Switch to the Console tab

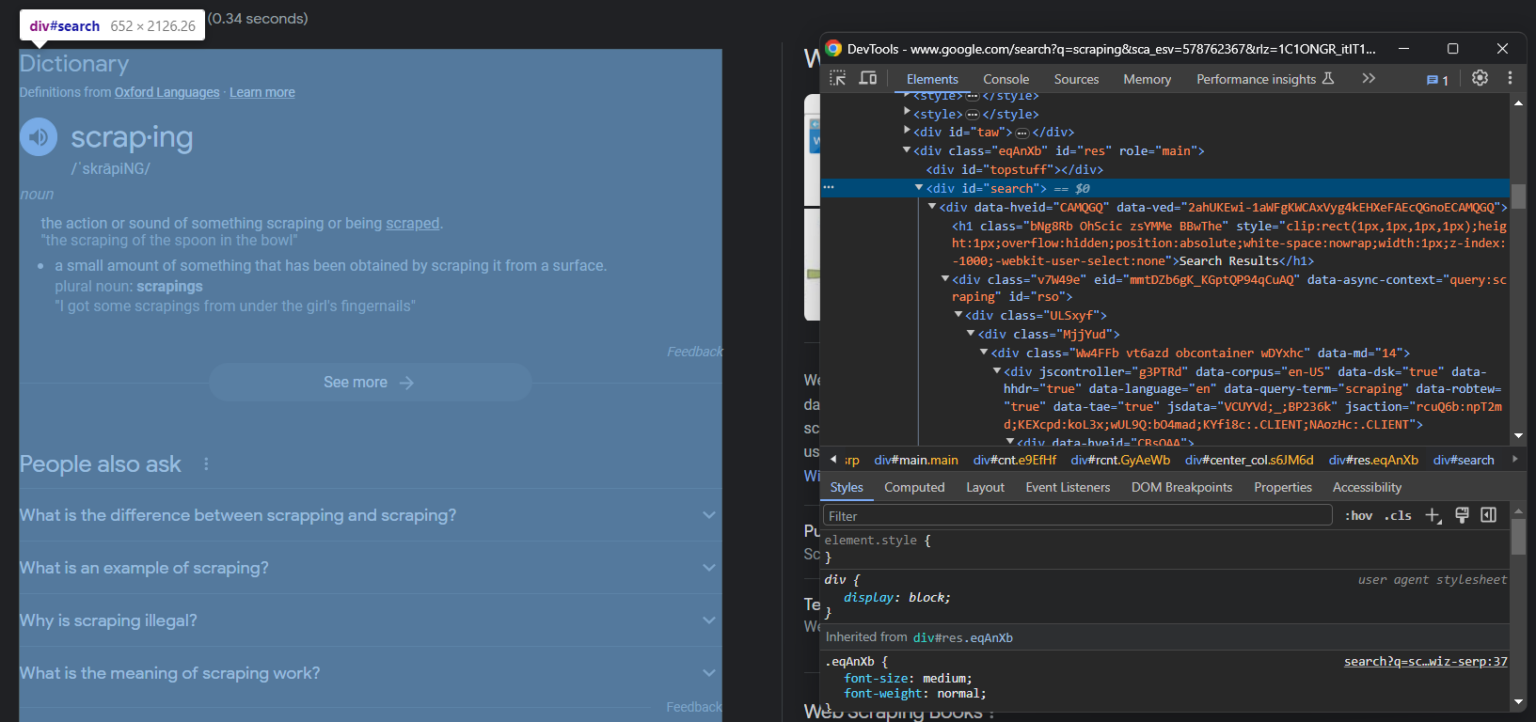pos(1005,79)
